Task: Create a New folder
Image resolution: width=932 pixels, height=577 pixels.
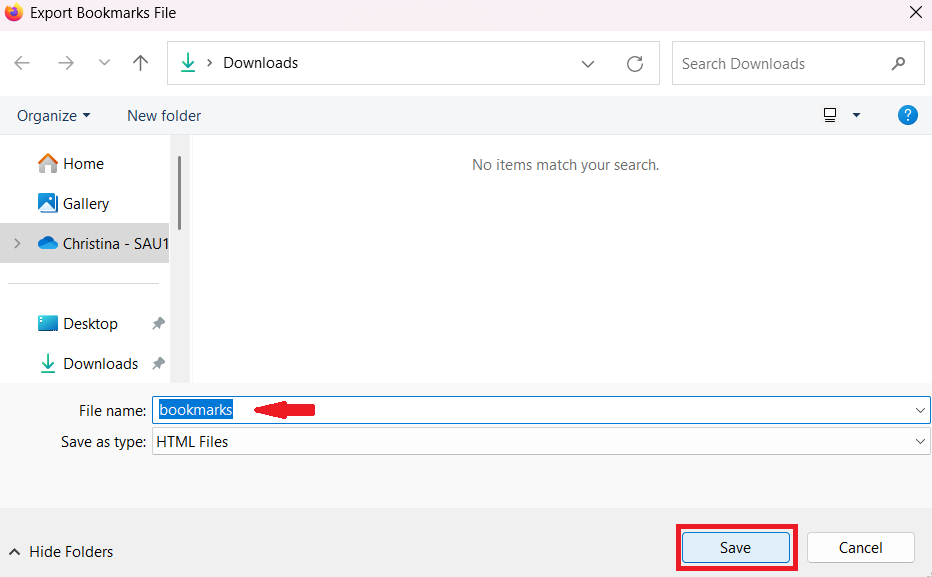Action: (x=164, y=115)
